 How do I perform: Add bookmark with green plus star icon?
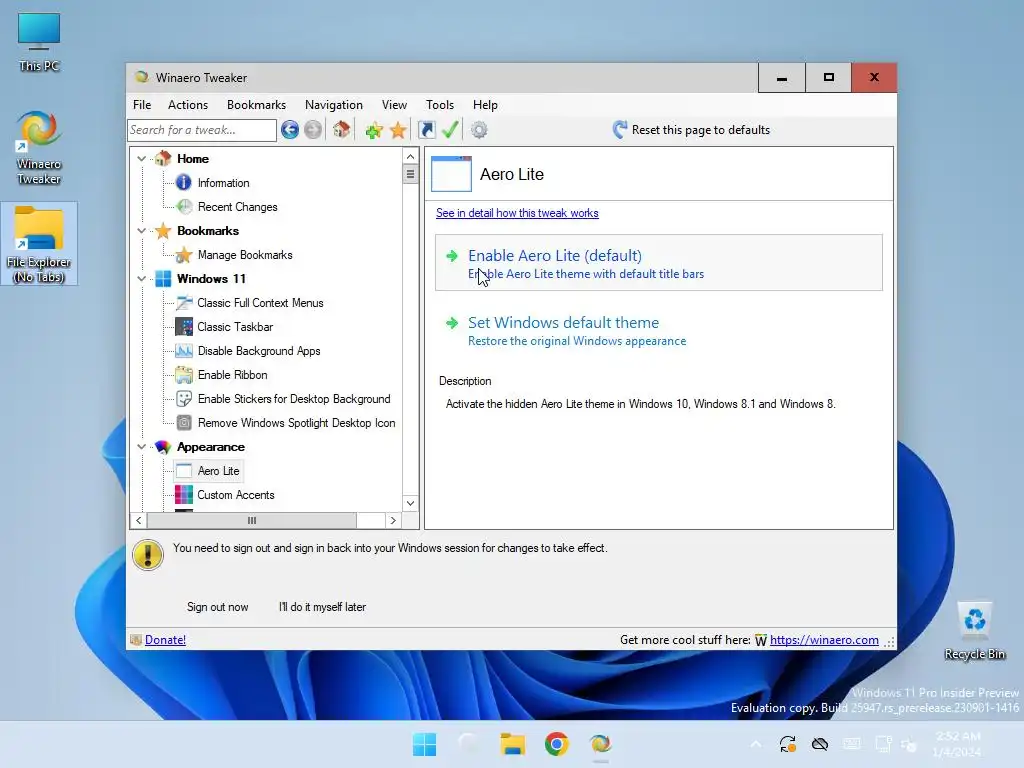pos(374,130)
